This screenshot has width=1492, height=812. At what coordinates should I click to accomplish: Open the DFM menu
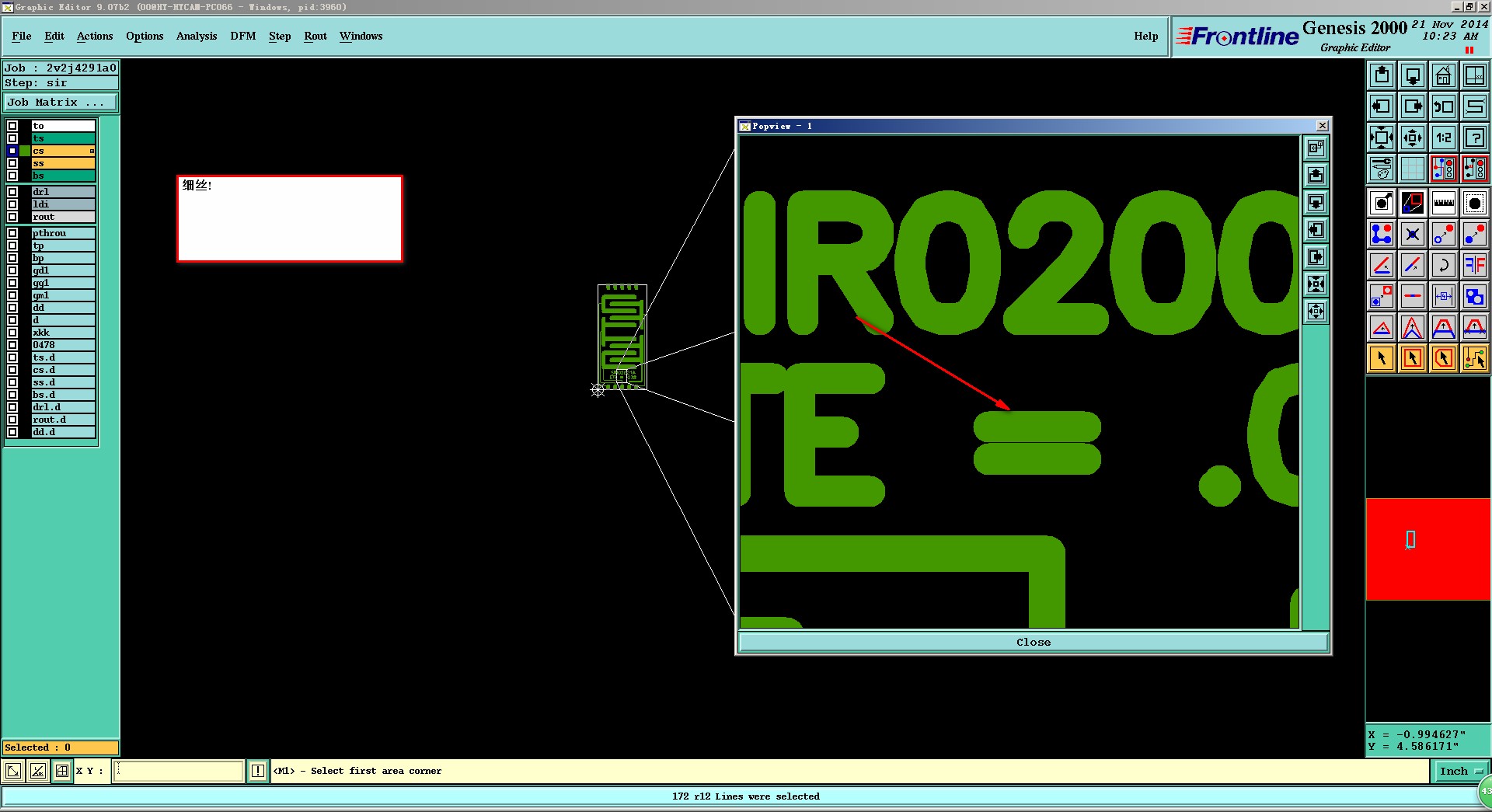pyautogui.click(x=243, y=36)
